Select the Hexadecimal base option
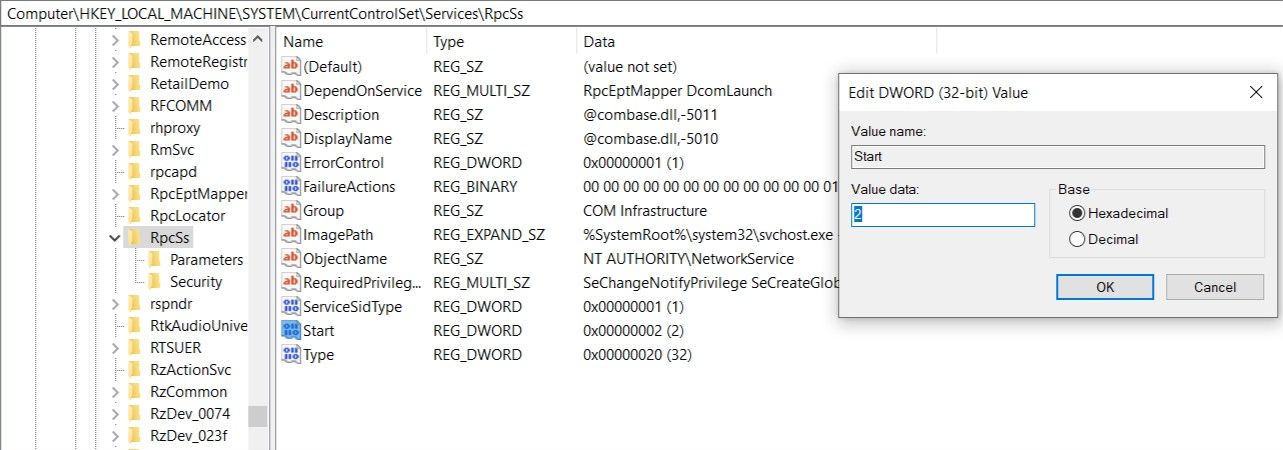Screen dimensions: 1283x450 [x=1077, y=213]
